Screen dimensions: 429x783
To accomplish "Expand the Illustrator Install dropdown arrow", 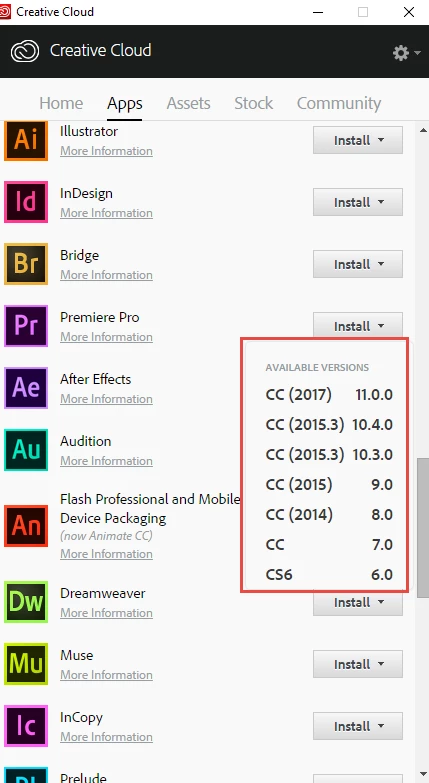I will (x=381, y=140).
